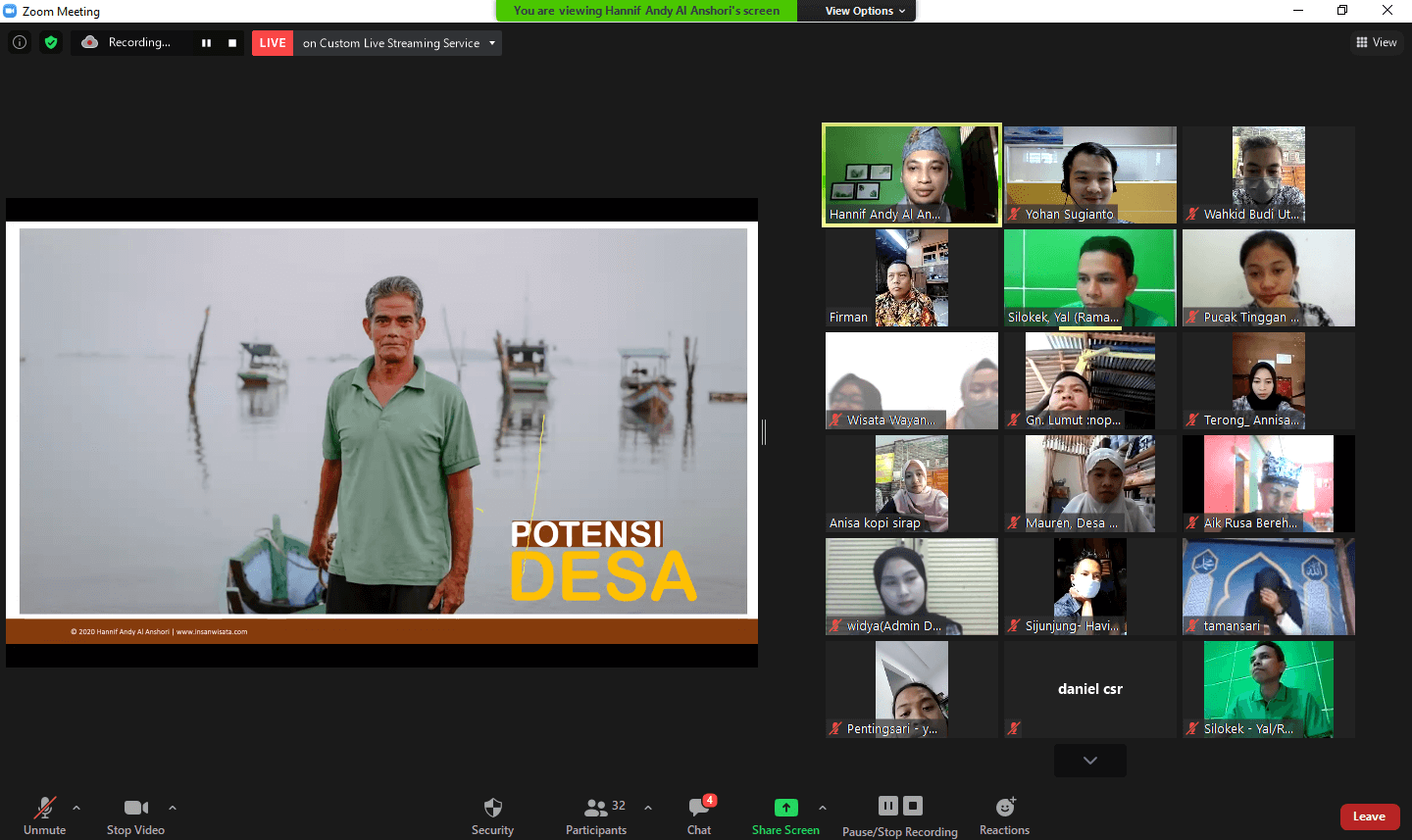1412x840 pixels.
Task: Select Yohan Sugianto's video thumbnail
Action: coord(1089,174)
